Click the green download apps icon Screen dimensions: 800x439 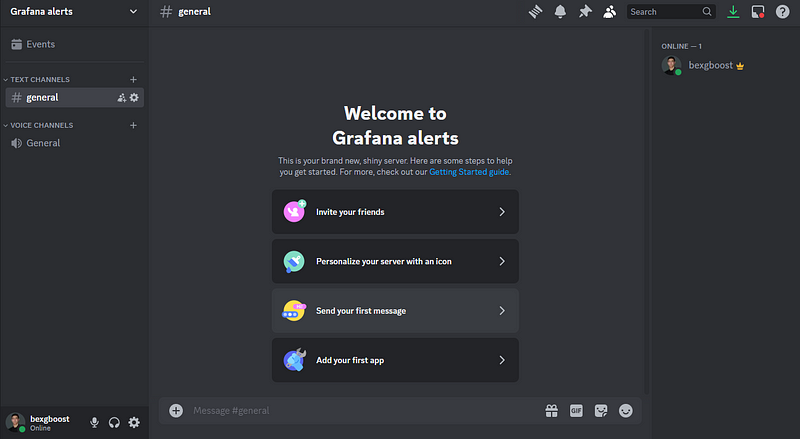[733, 11]
